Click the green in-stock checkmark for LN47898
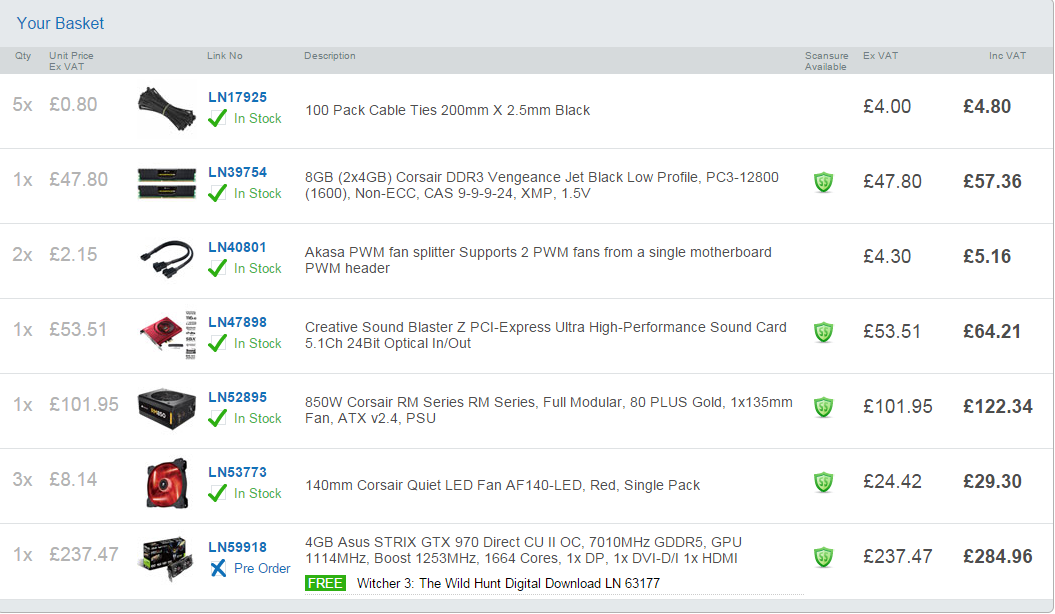Screen dimensions: 1055x614 (x=217, y=344)
